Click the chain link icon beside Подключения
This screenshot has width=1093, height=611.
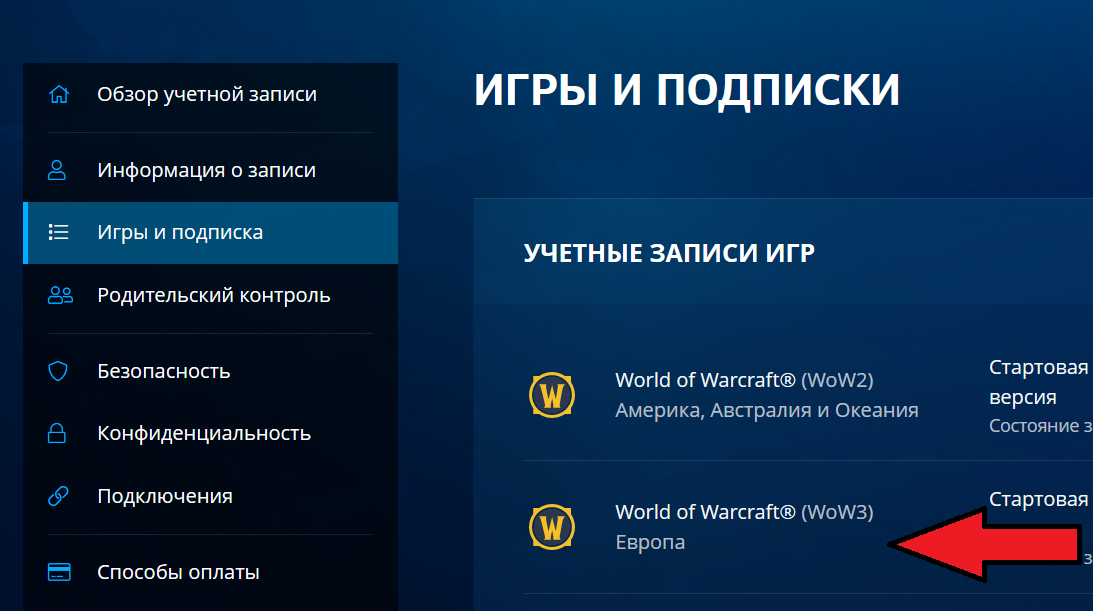[58, 496]
